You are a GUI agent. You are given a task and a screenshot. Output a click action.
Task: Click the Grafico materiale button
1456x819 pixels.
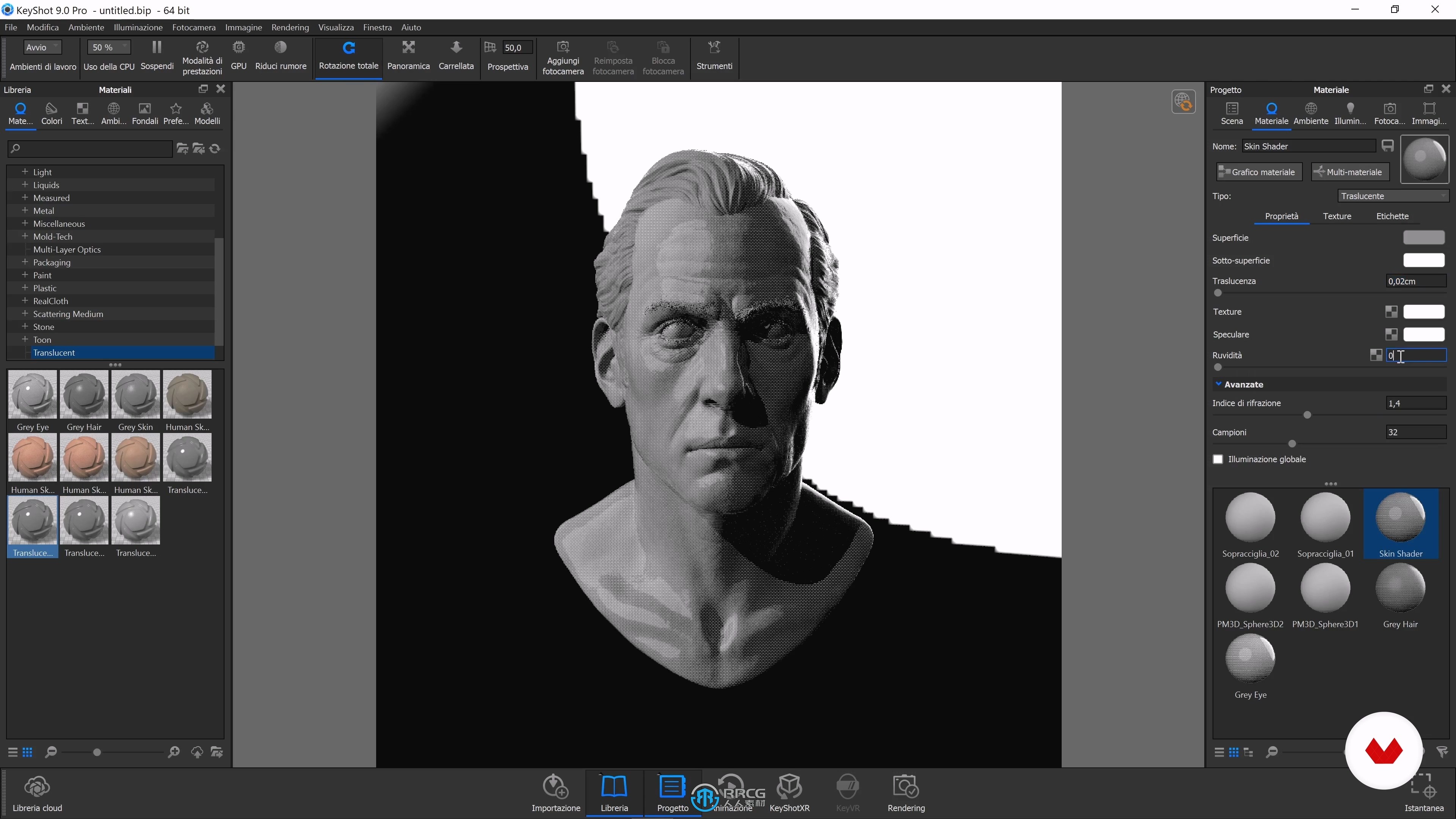(x=1259, y=171)
